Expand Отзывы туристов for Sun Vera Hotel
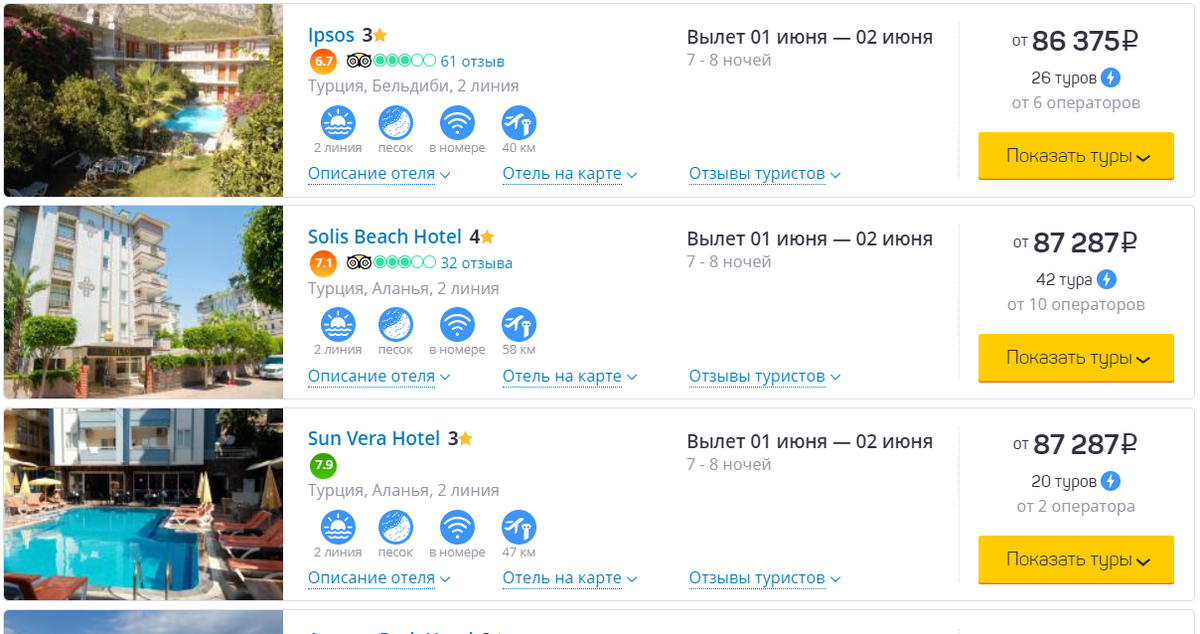The width and height of the screenshot is (1200, 634). [765, 578]
